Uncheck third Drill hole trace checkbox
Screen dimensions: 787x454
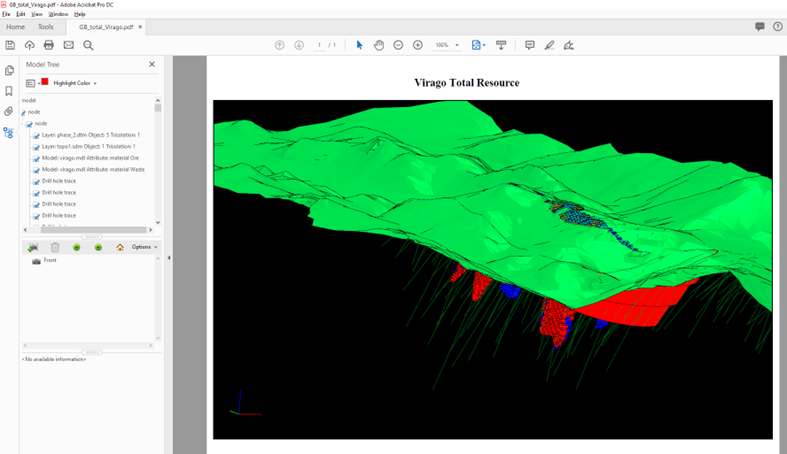(36, 205)
